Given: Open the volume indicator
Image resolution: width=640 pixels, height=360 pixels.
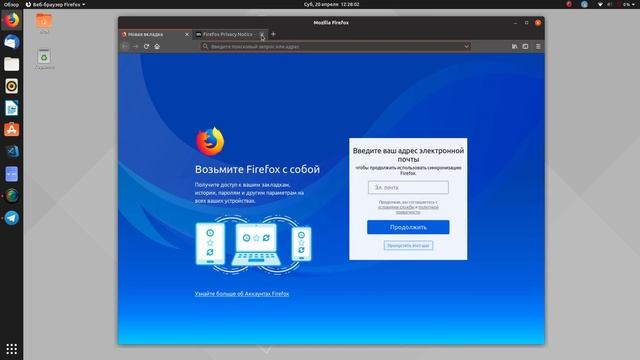Looking at the screenshot, I should [x=610, y=4].
